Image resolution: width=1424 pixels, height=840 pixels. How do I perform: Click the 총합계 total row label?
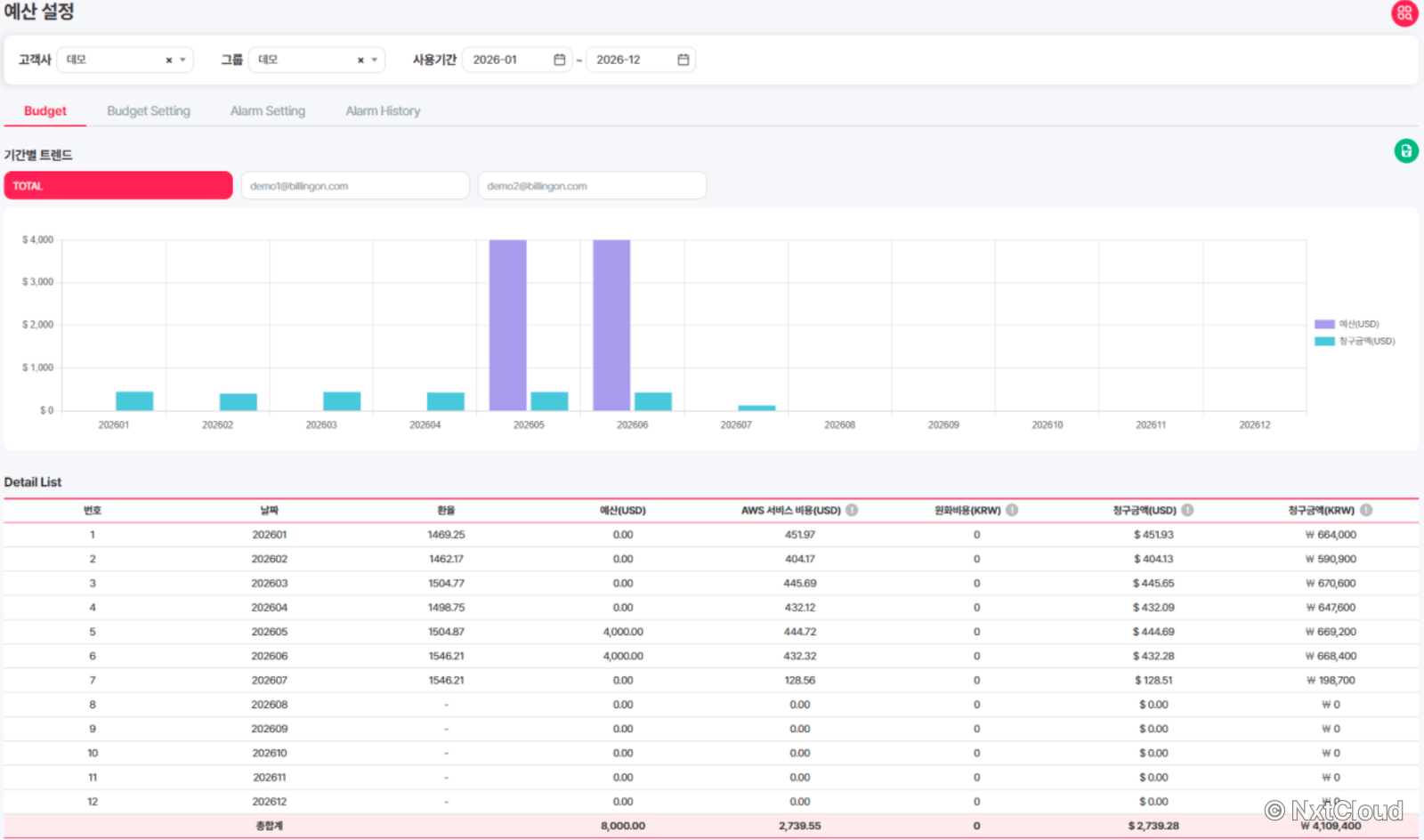click(x=270, y=826)
